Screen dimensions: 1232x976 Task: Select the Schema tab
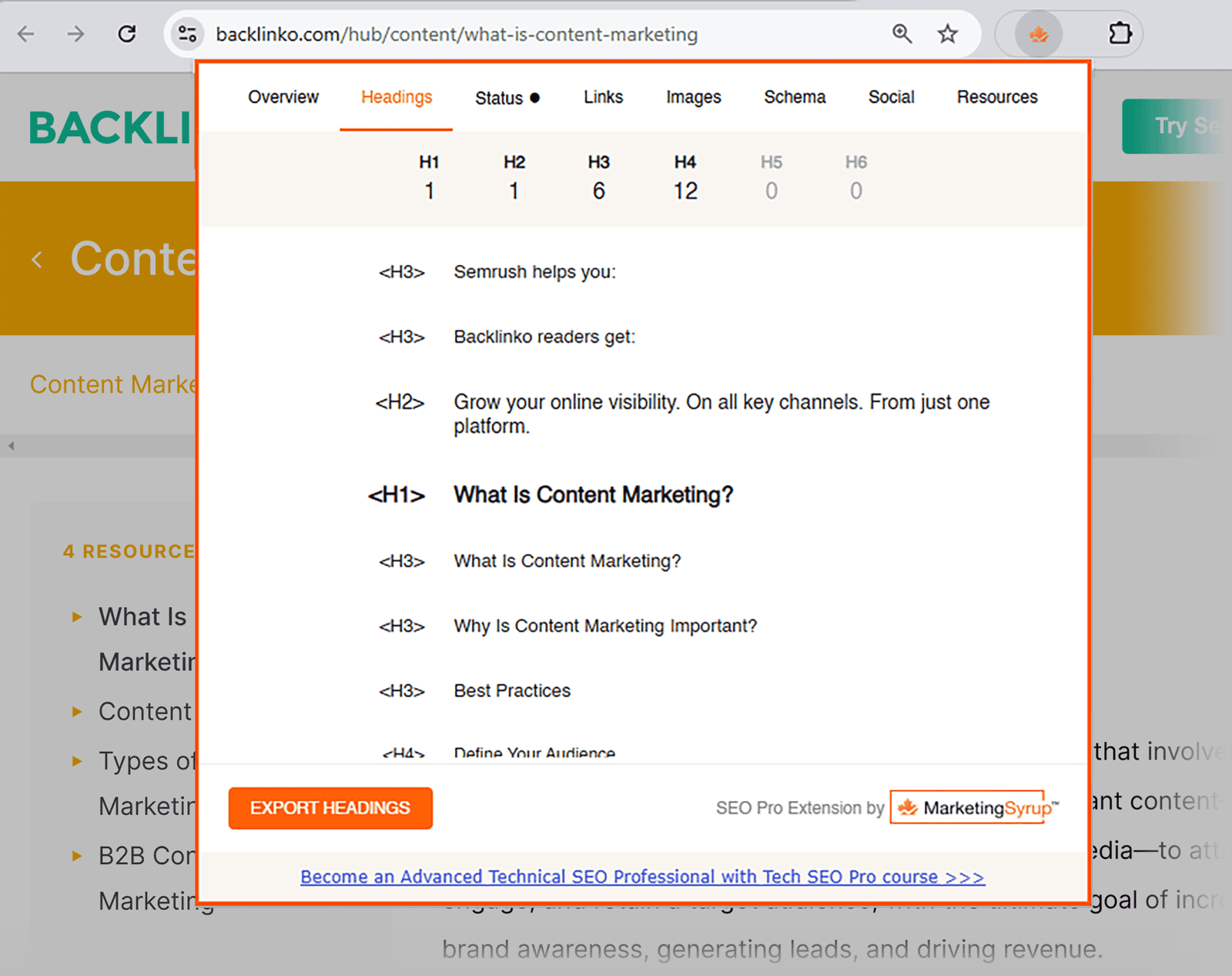coord(794,97)
